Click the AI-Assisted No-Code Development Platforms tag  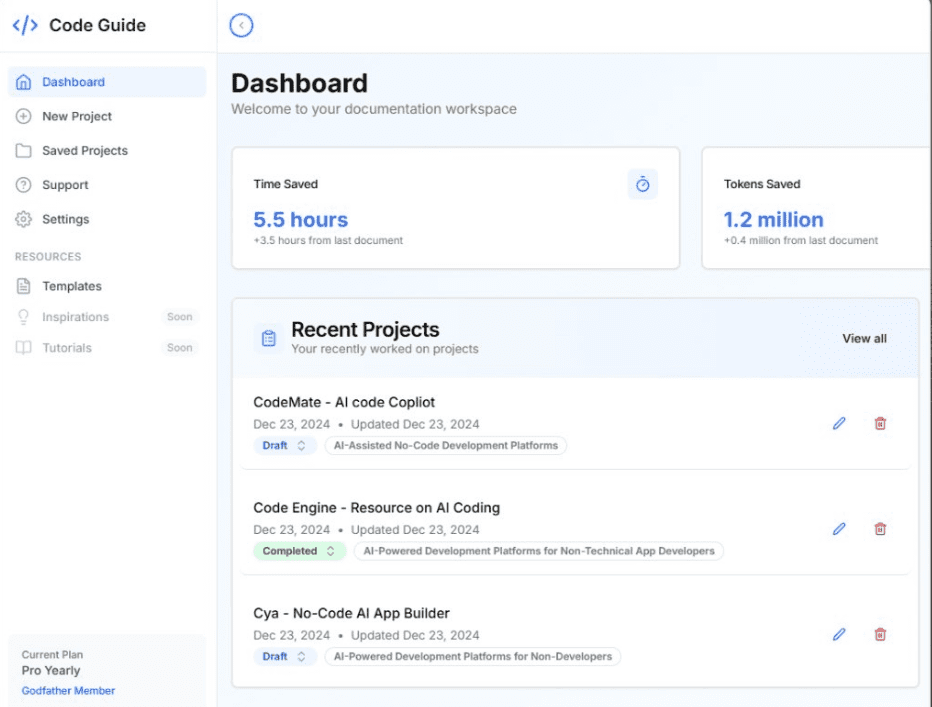click(446, 445)
